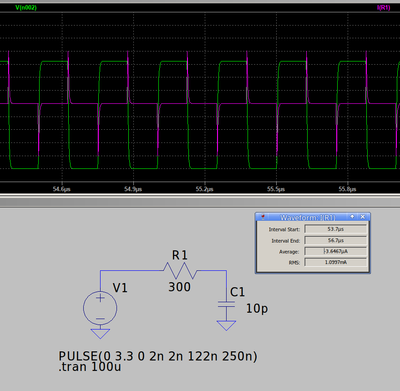Select the V1 voltage source symbol

[x=100, y=308]
